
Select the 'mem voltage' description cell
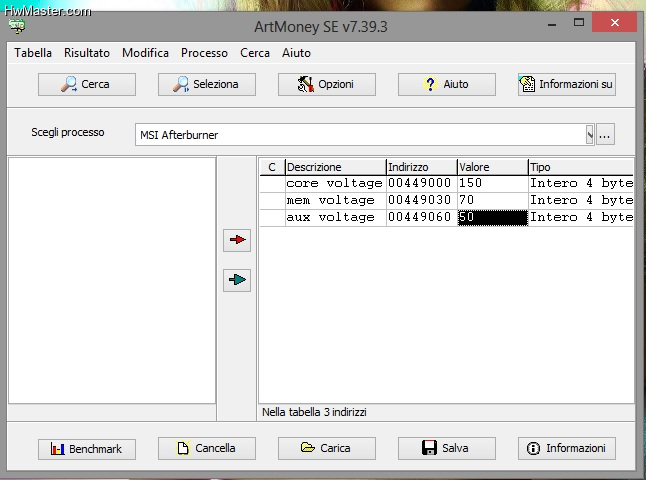tap(335, 200)
